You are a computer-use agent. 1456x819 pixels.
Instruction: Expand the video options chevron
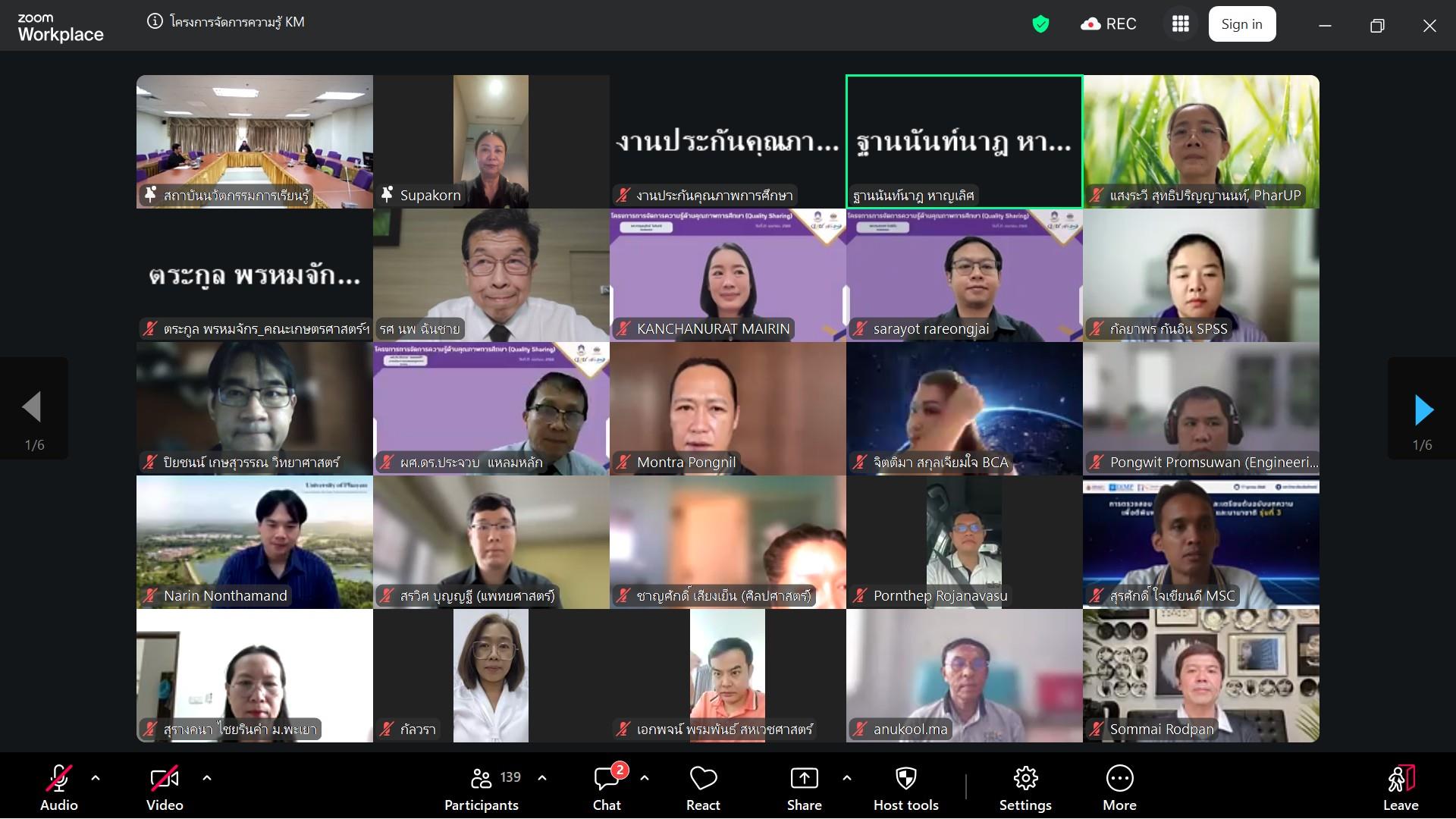[x=207, y=778]
